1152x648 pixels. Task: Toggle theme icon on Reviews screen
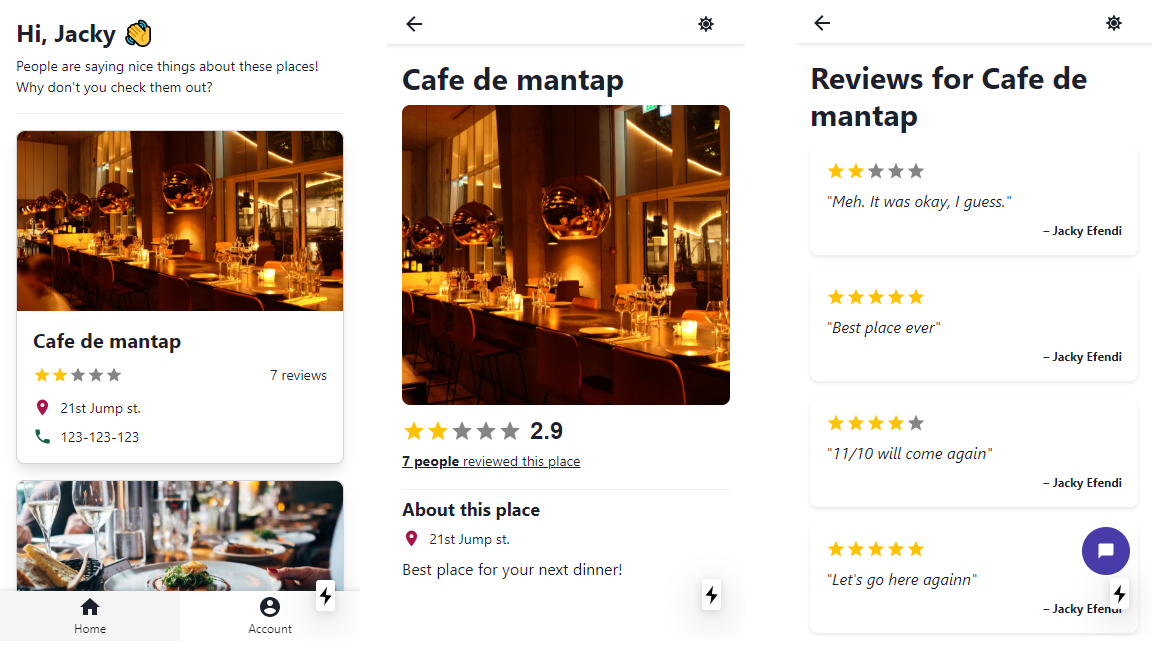pyautogui.click(x=1114, y=23)
